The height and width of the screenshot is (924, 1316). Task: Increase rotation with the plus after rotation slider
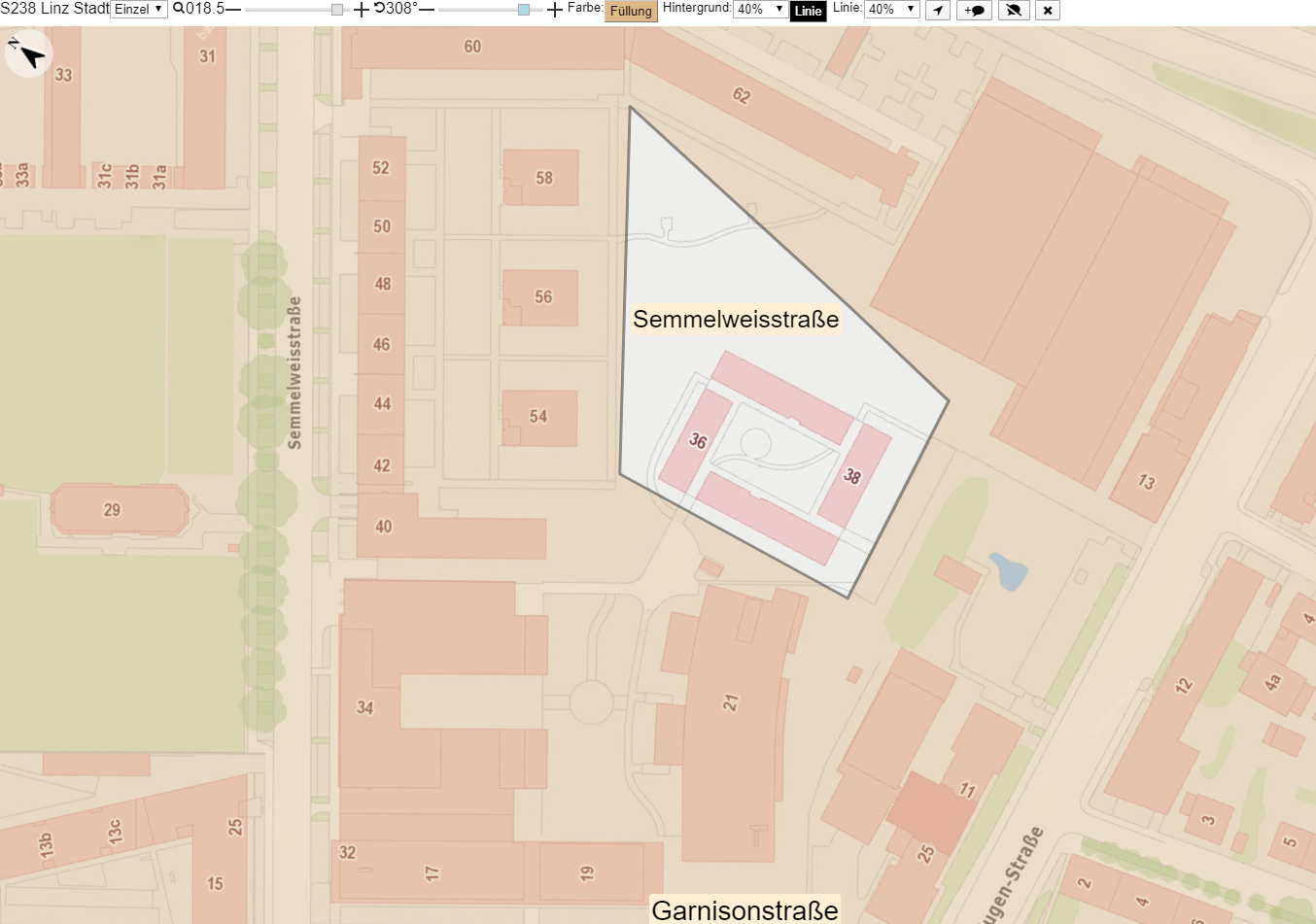click(555, 10)
